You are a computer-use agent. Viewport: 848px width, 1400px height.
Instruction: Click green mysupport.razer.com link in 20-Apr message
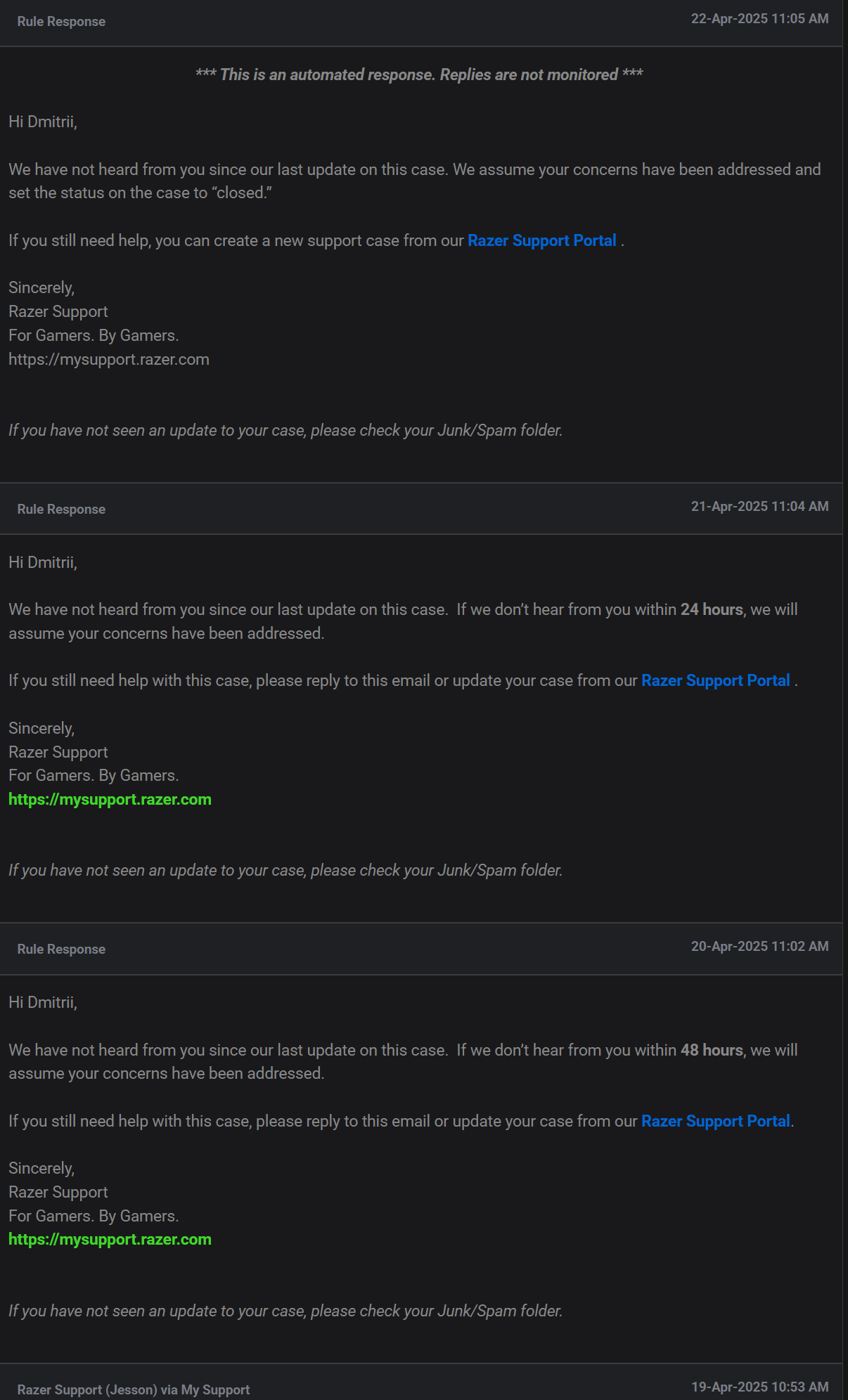click(x=110, y=1239)
